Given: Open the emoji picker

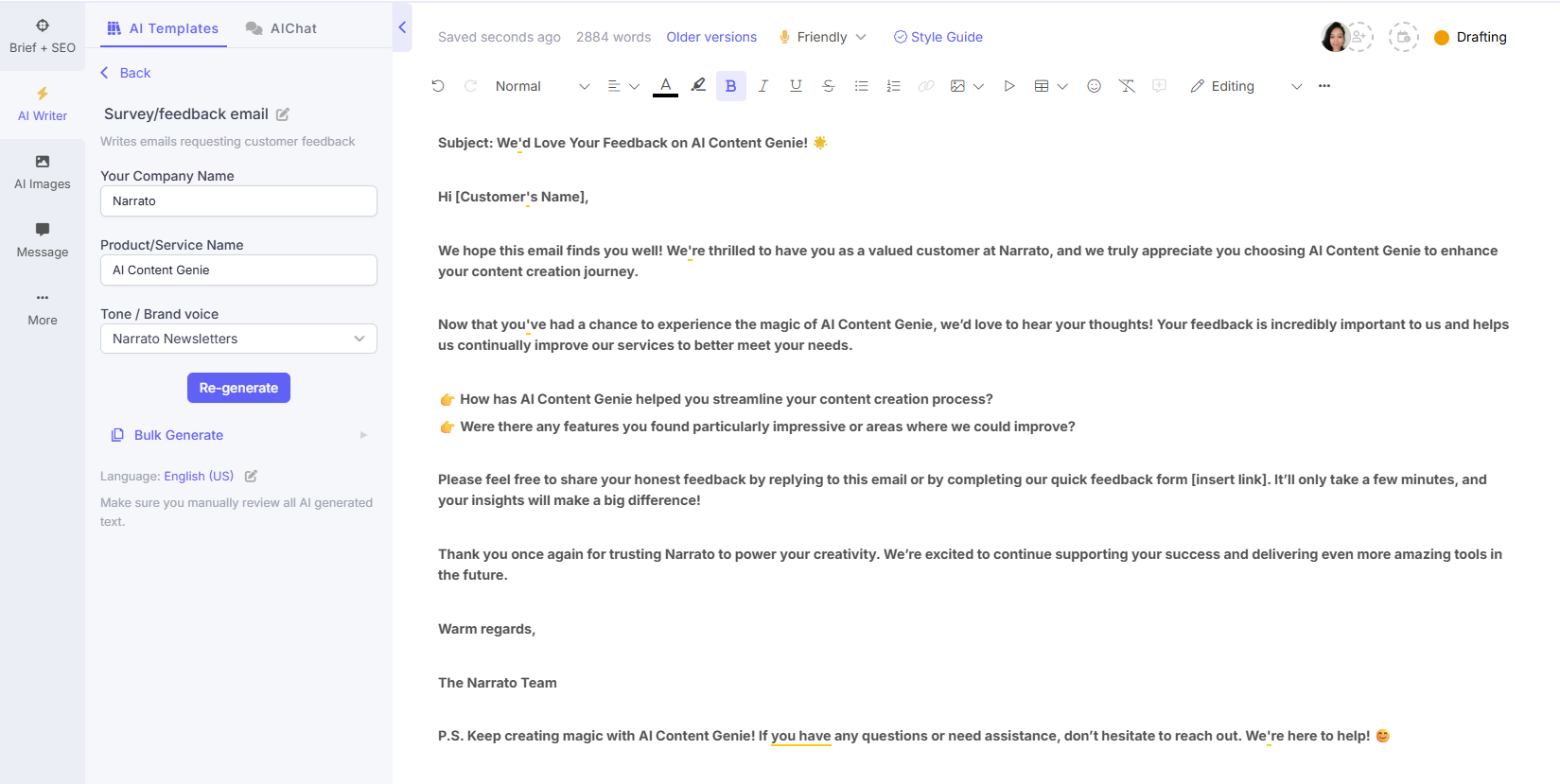Looking at the screenshot, I should (x=1094, y=86).
